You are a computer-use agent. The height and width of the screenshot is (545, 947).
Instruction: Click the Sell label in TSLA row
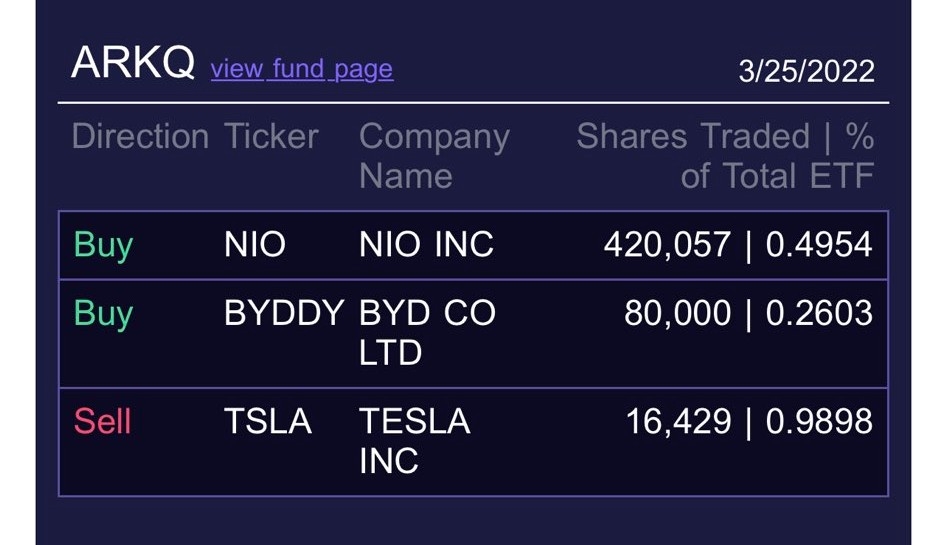[102, 422]
